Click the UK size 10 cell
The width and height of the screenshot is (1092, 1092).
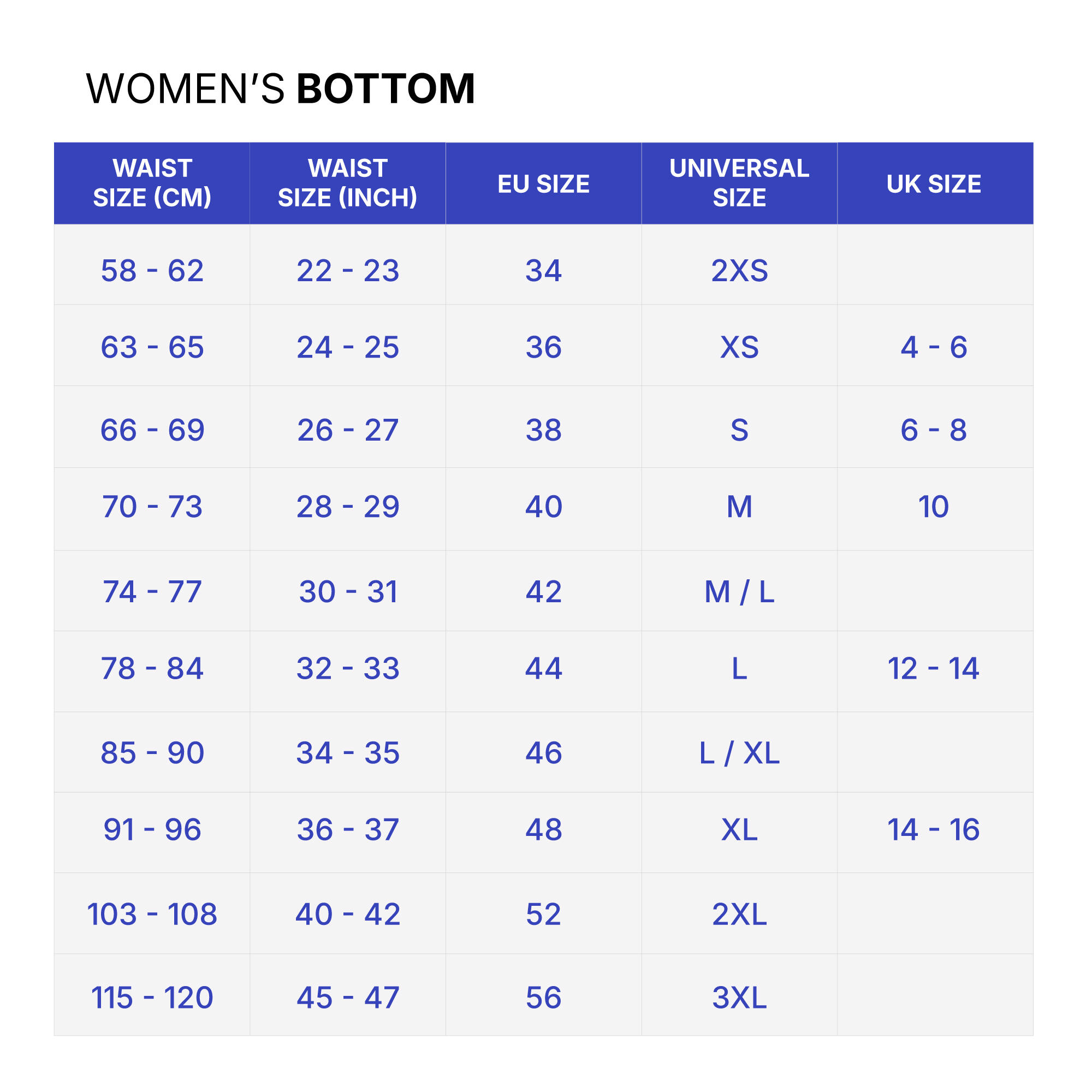pos(934,506)
